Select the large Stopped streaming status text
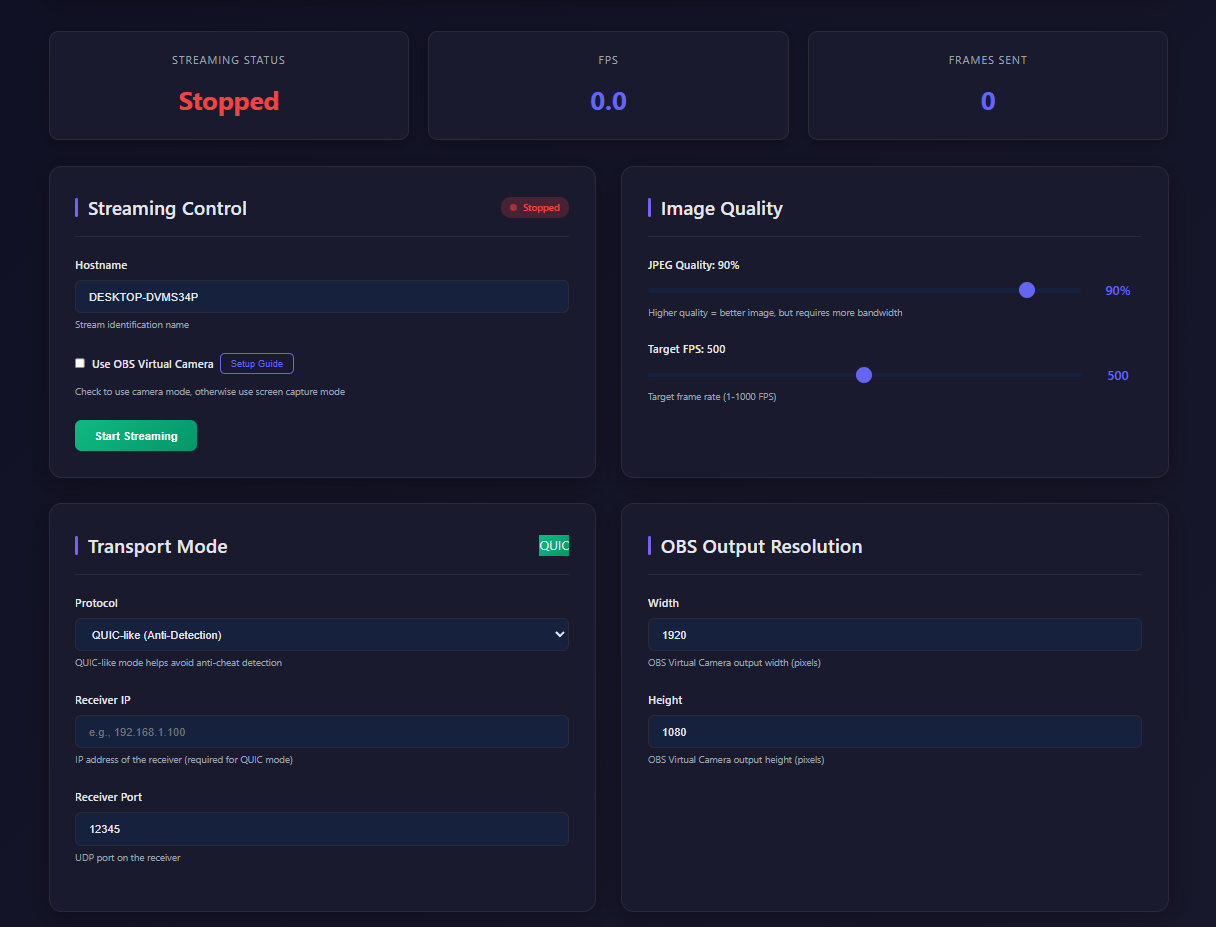The height and width of the screenshot is (927, 1216). pyautogui.click(x=229, y=101)
